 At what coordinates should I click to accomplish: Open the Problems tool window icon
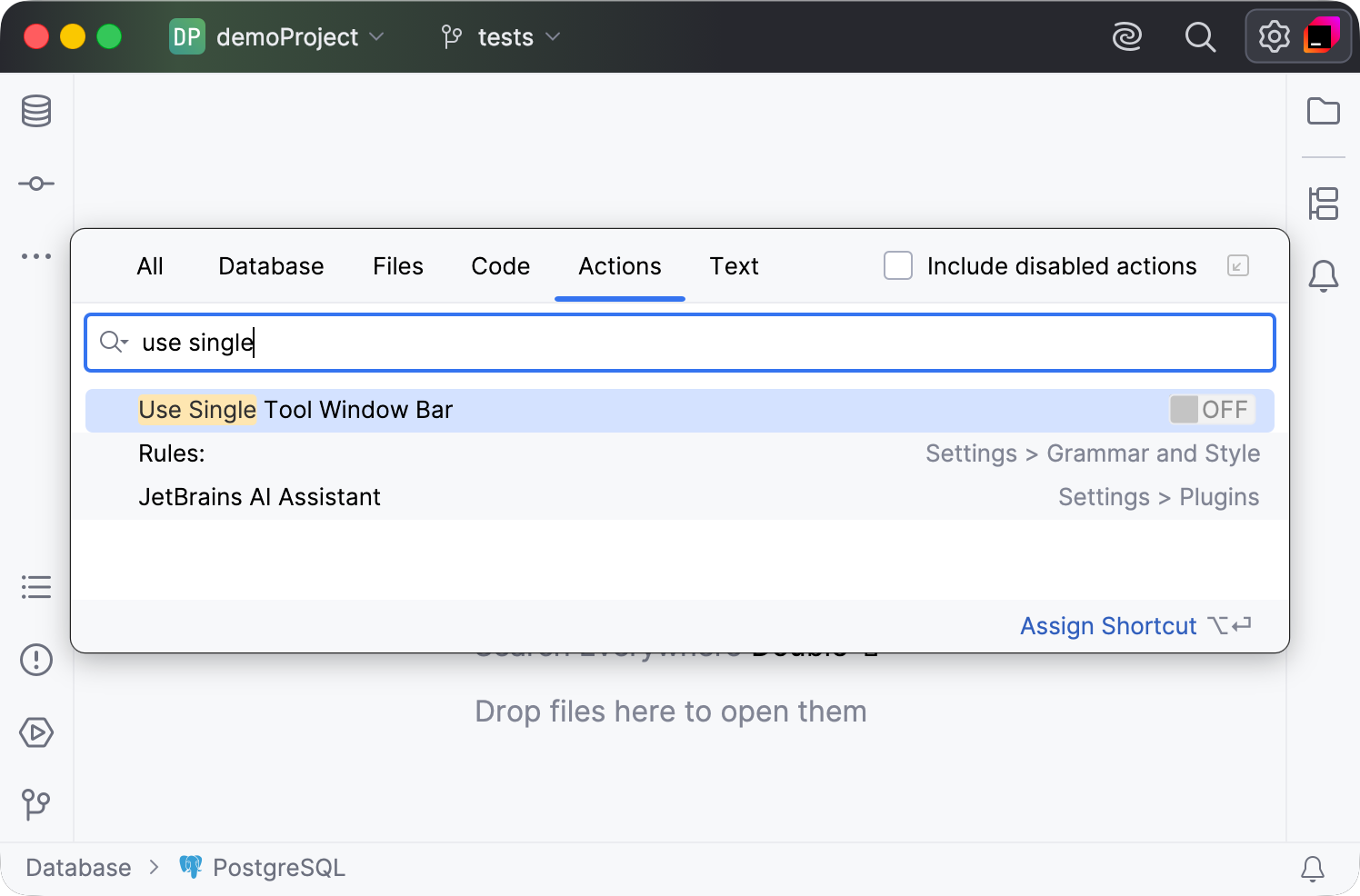[36, 660]
